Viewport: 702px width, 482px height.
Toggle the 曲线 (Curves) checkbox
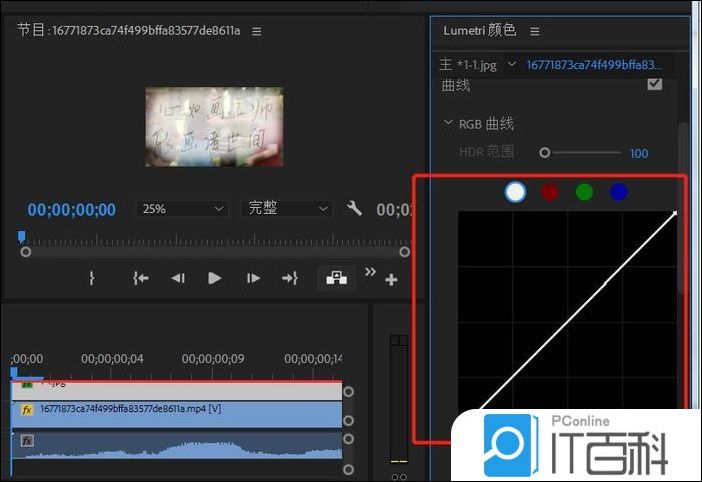(655, 84)
